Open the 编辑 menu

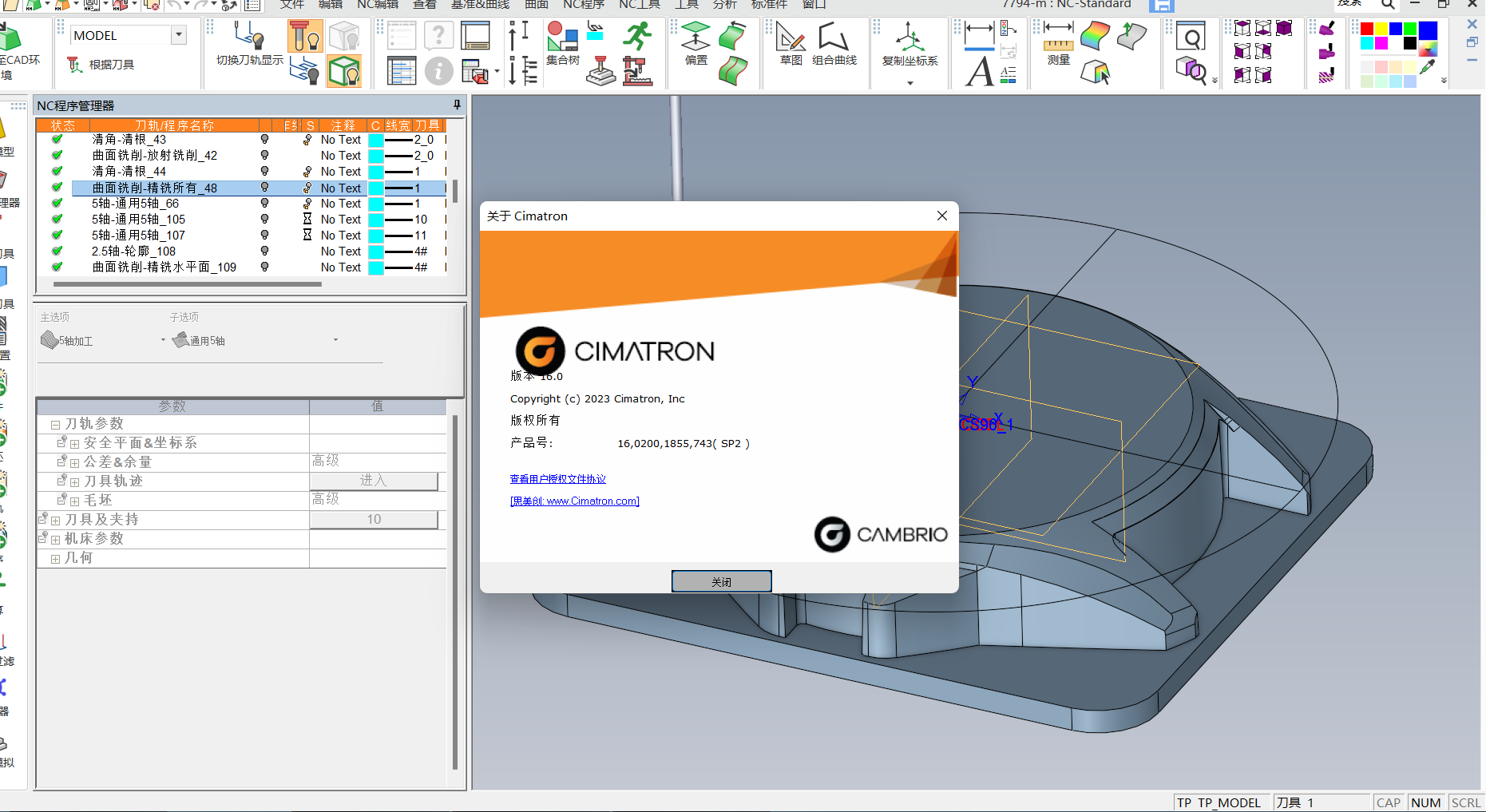click(331, 5)
